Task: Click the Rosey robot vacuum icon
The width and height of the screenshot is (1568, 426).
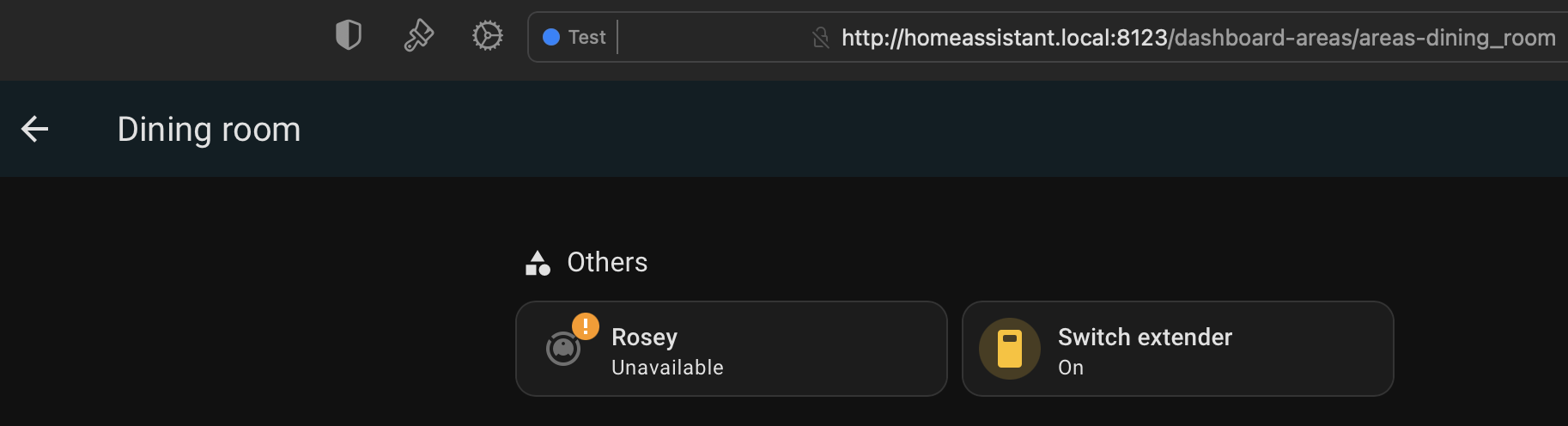Action: [562, 349]
